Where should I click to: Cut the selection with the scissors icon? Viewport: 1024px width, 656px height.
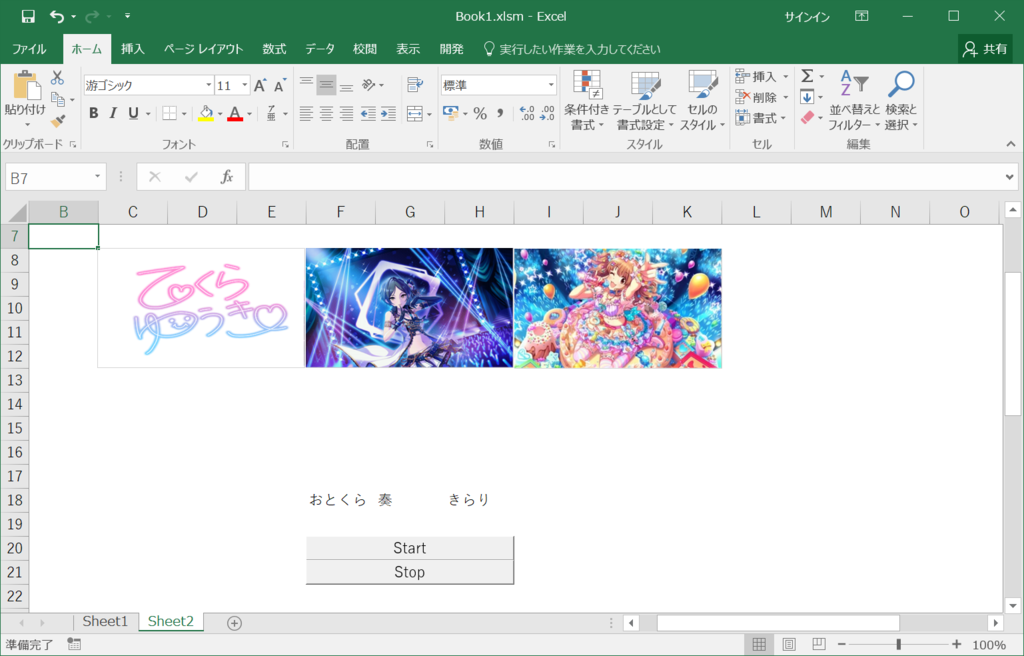tap(57, 78)
